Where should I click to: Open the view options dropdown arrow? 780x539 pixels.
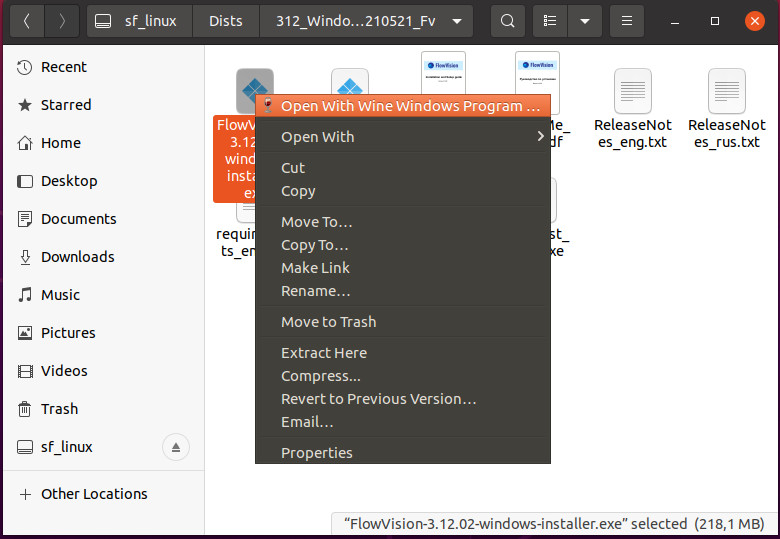tap(585, 21)
